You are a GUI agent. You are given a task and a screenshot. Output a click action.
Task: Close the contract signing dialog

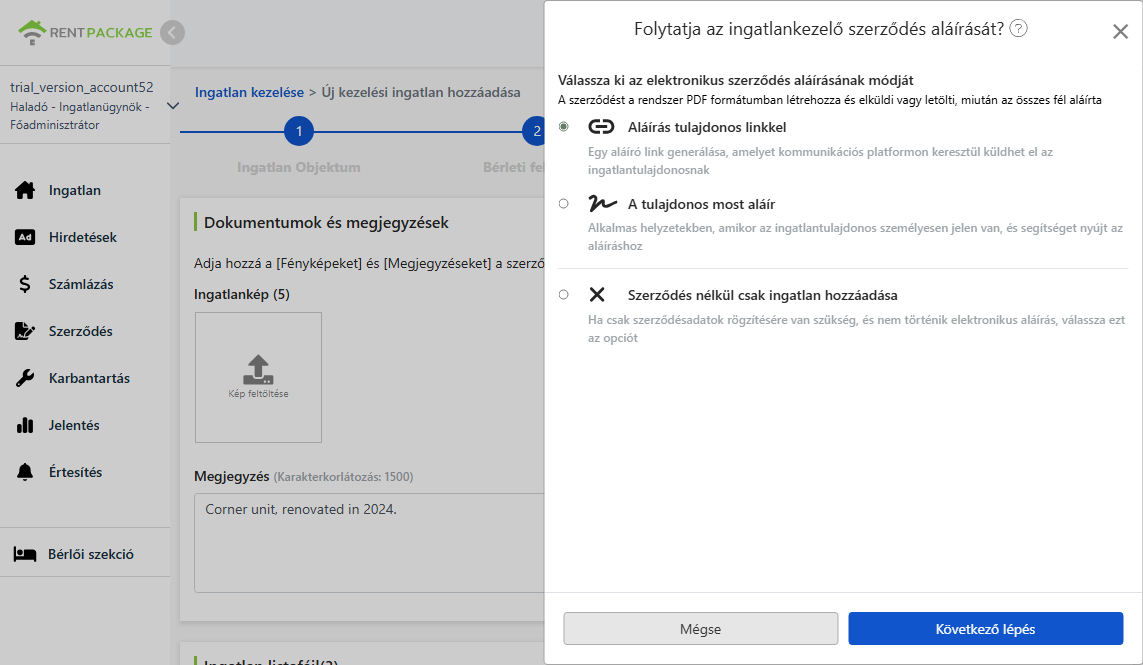[x=1120, y=31]
